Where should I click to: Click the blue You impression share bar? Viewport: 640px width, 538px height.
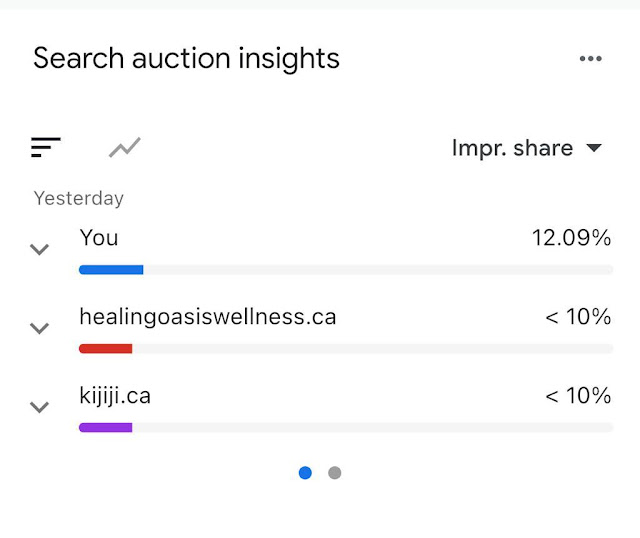pyautogui.click(x=111, y=269)
